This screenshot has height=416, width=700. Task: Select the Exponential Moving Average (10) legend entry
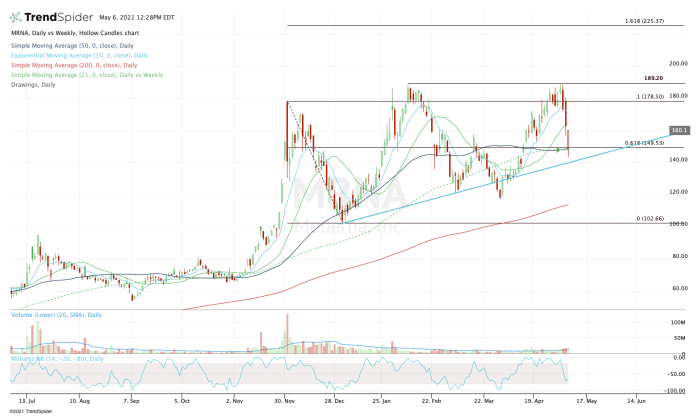[x=79, y=55]
